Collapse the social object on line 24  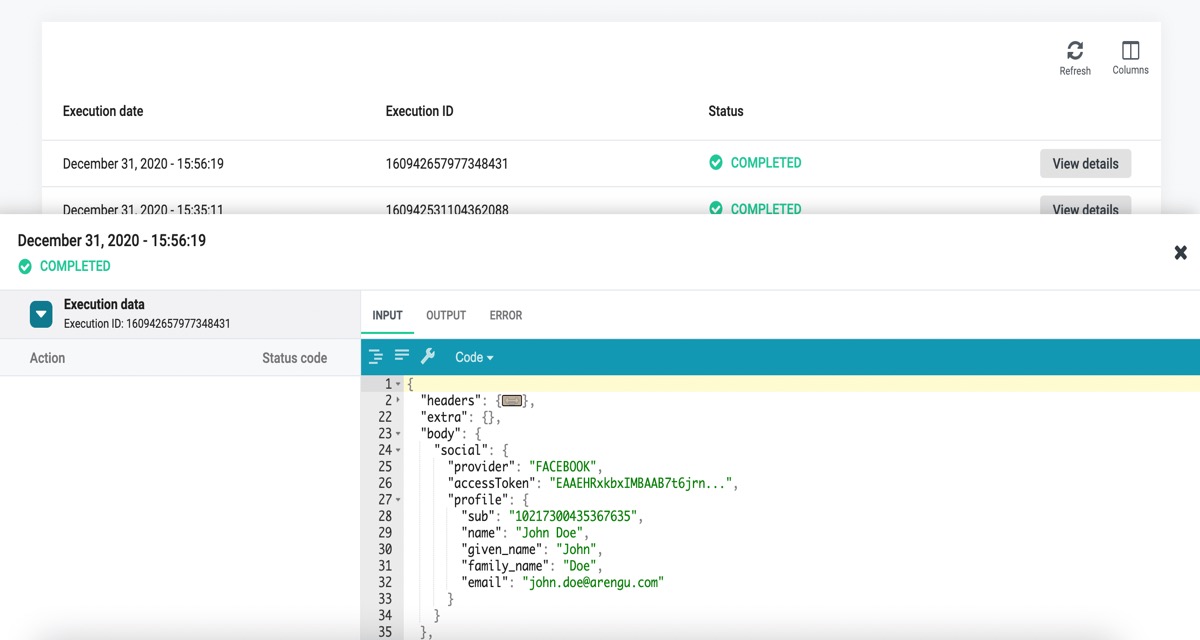(398, 450)
